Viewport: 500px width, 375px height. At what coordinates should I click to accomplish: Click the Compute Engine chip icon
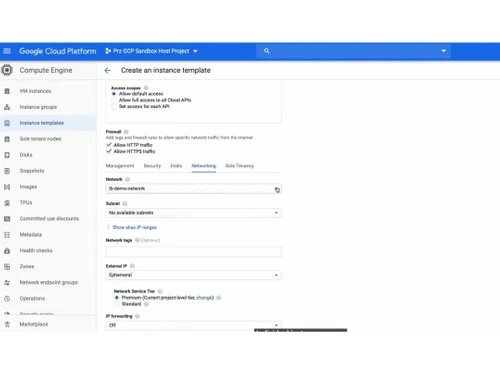pyautogui.click(x=7, y=70)
